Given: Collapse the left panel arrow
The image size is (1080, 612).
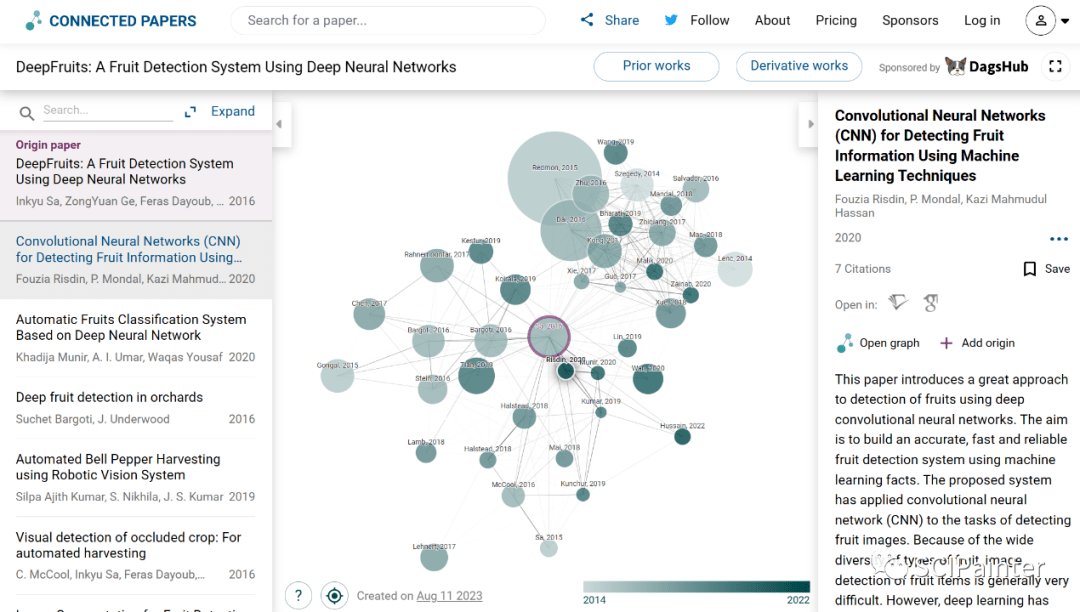Looking at the screenshot, I should (x=279, y=124).
